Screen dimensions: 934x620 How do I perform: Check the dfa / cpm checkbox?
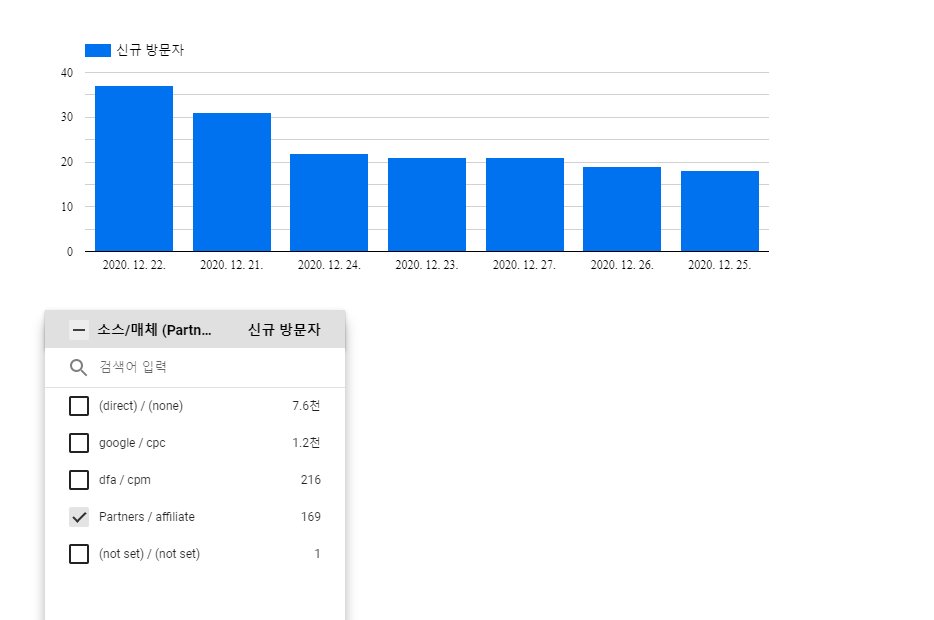pos(79,480)
